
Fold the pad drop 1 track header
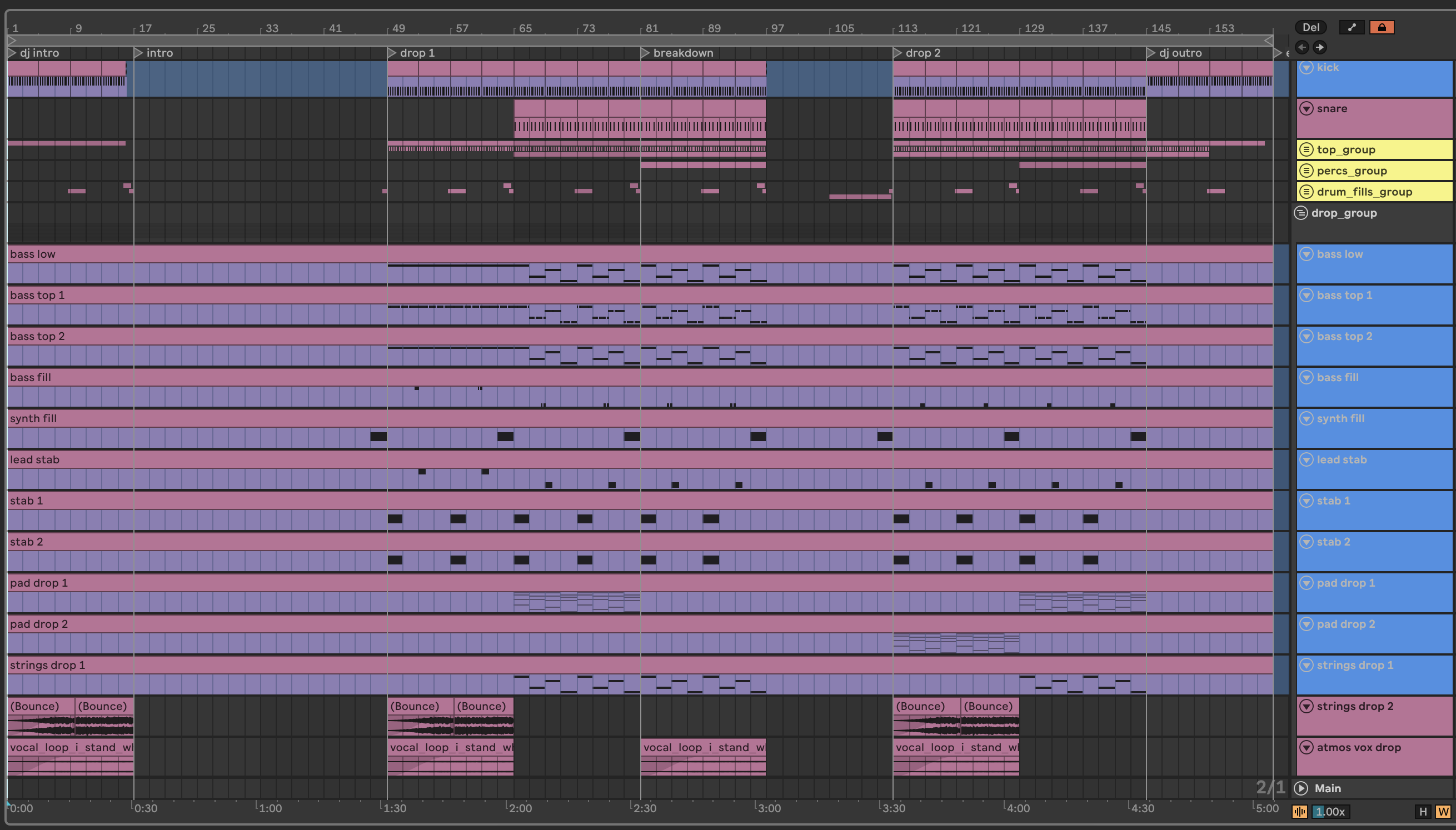1306,583
